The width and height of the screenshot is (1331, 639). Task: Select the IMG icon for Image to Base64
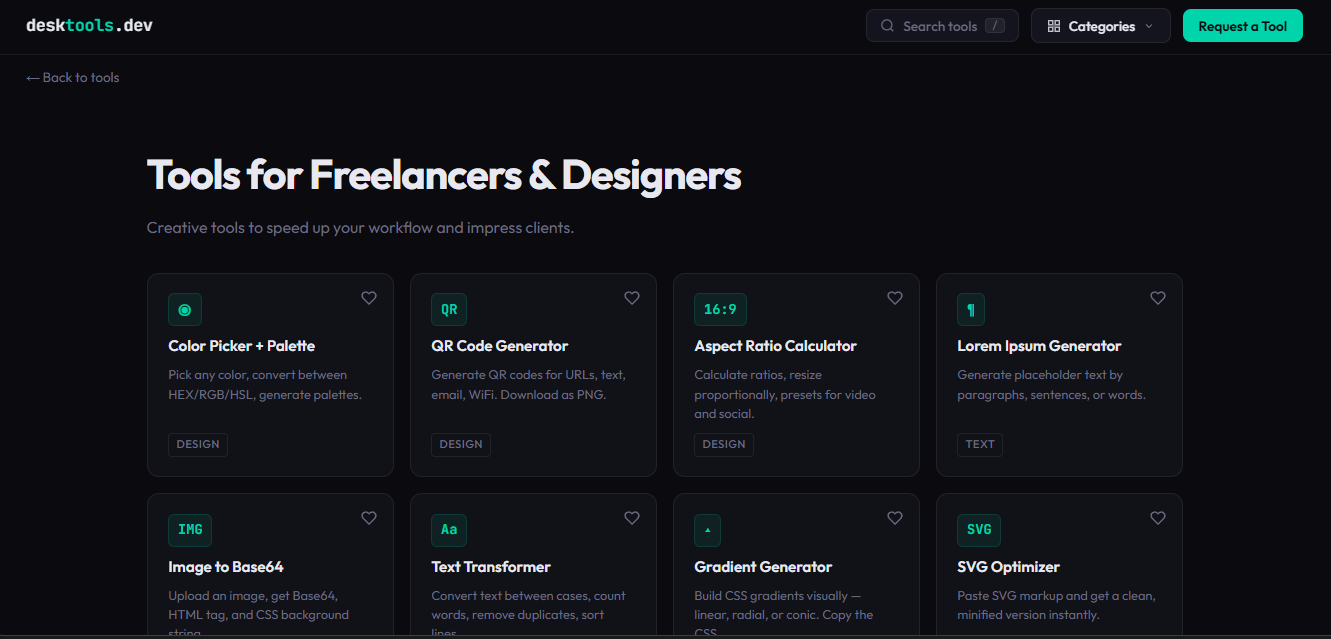(x=190, y=530)
